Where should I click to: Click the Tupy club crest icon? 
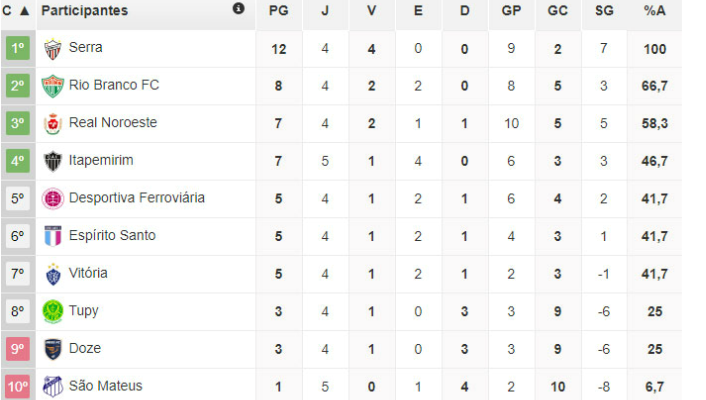(52, 311)
